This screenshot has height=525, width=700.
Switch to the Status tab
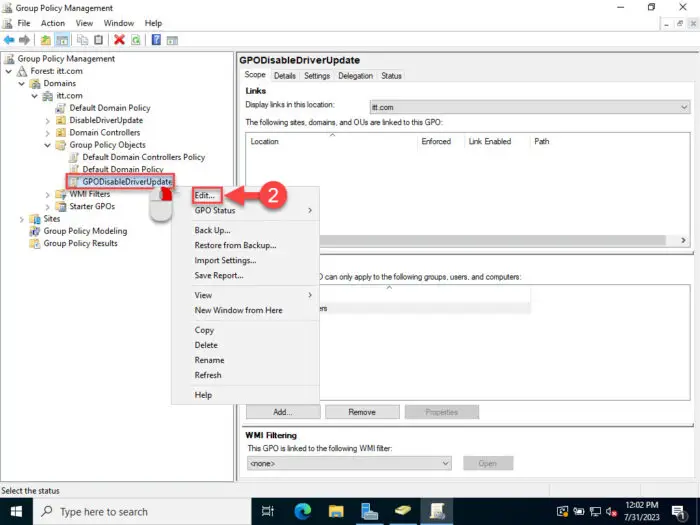point(392,76)
